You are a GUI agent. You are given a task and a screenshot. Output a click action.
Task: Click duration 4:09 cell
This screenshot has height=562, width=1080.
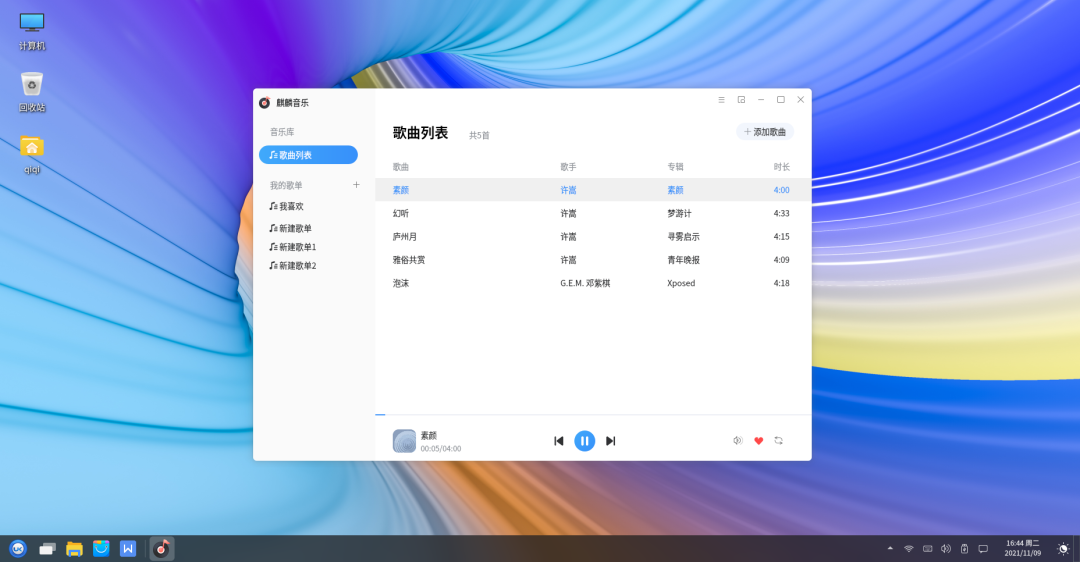pos(781,260)
